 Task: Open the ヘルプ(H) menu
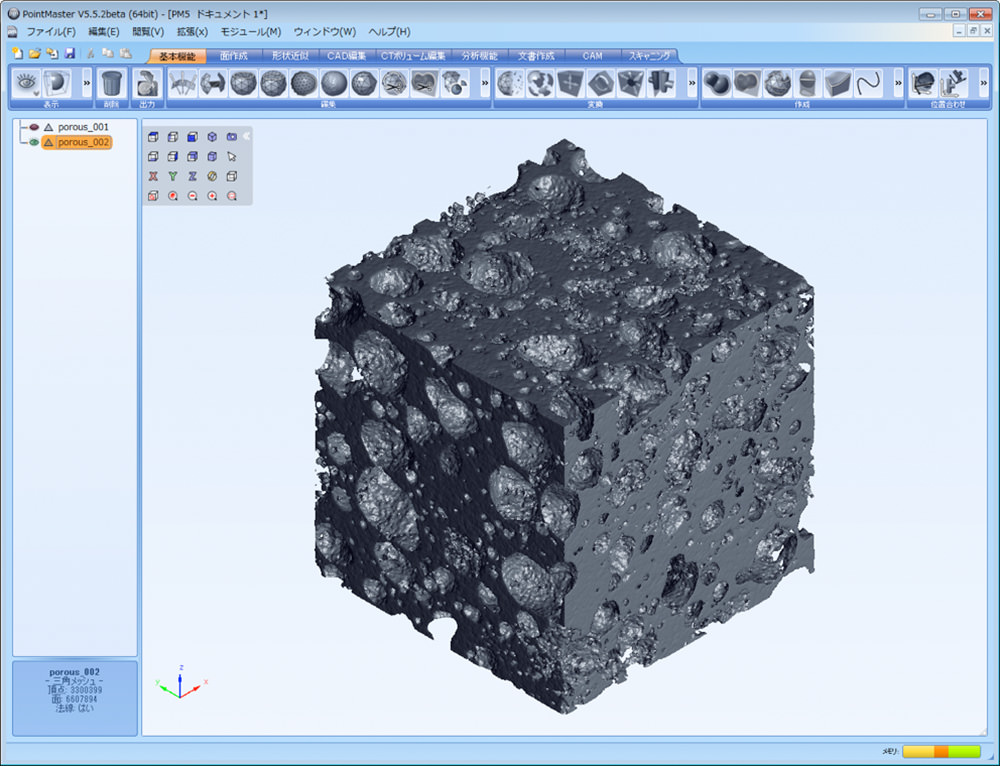point(389,31)
